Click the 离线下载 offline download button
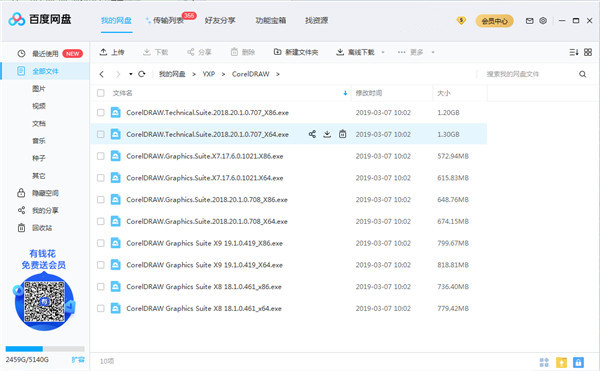The image size is (600, 371). (x=355, y=52)
